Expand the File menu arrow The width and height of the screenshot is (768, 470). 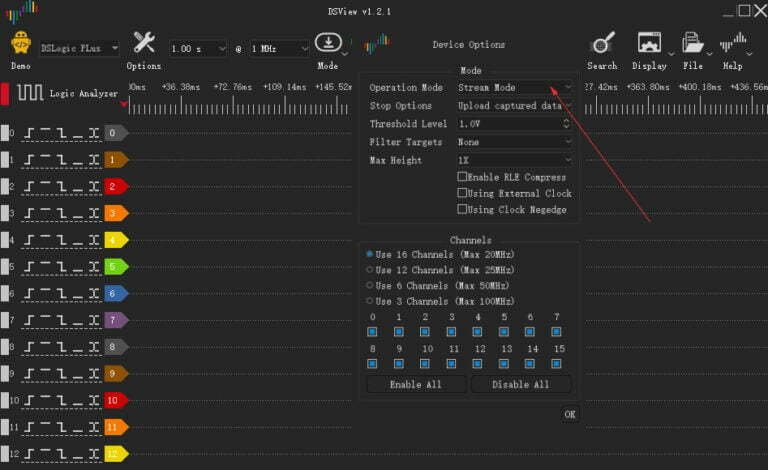click(x=709, y=53)
